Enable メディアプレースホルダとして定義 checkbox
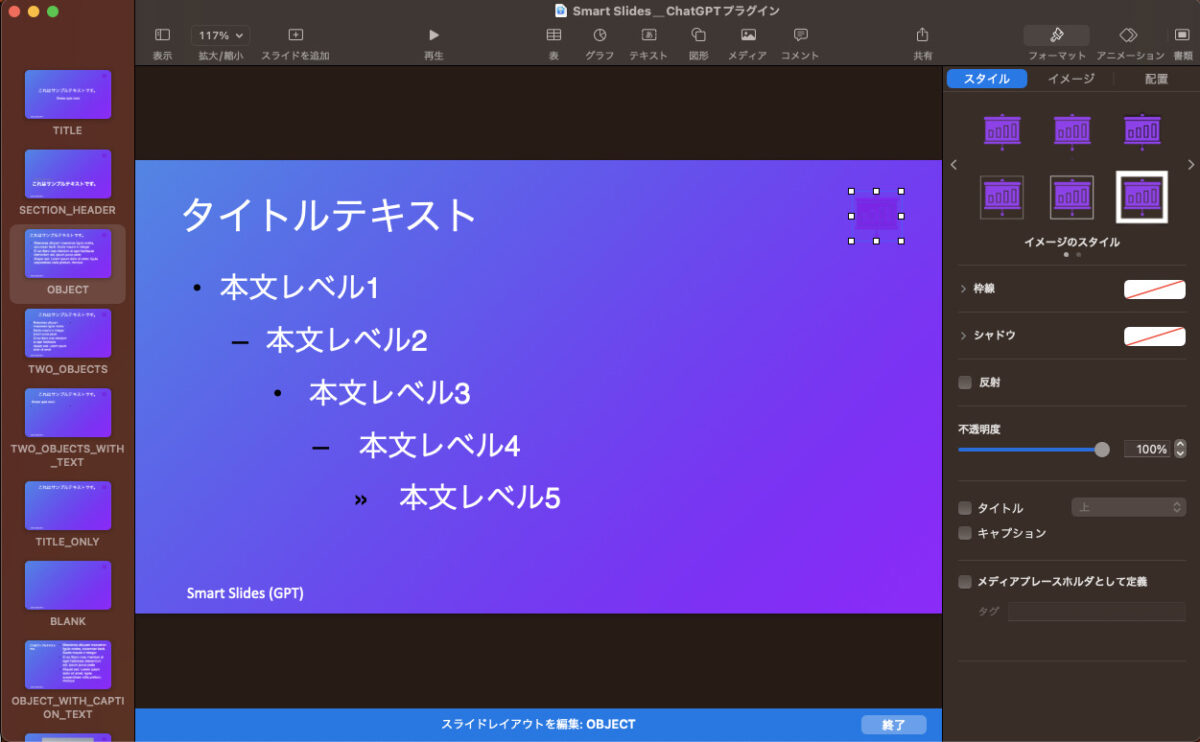This screenshot has height=742, width=1200. 963,581
